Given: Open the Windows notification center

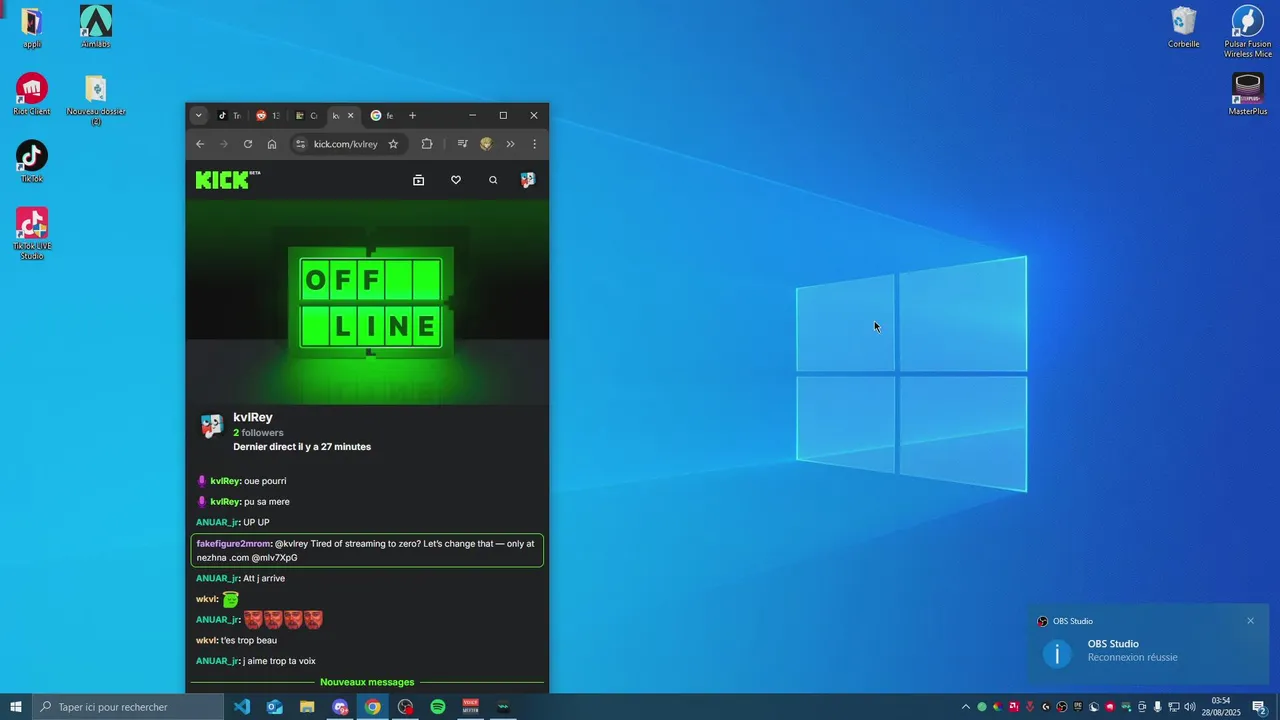Looking at the screenshot, I should click(1259, 707).
